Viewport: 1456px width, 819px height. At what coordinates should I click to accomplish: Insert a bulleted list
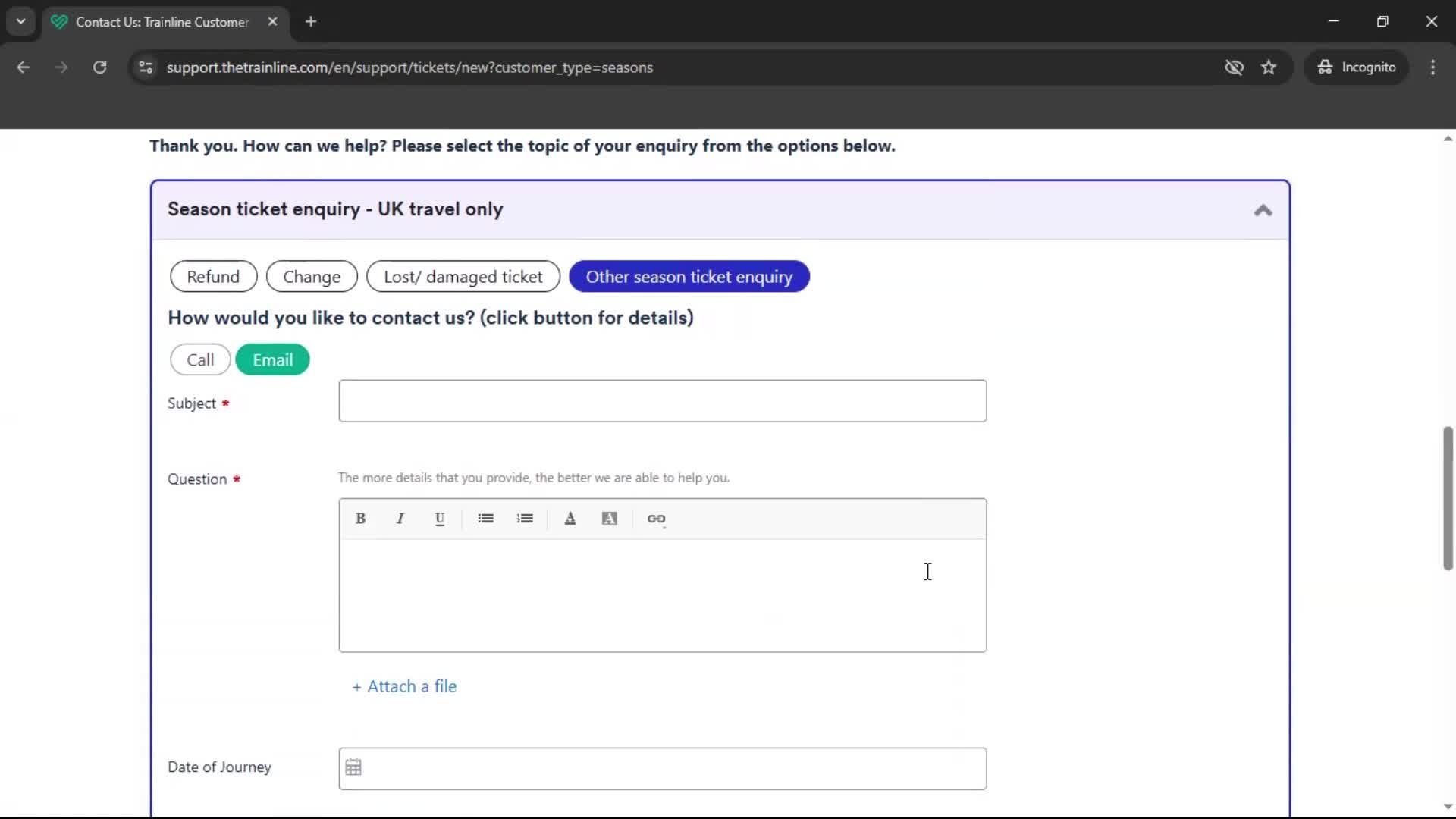[485, 519]
